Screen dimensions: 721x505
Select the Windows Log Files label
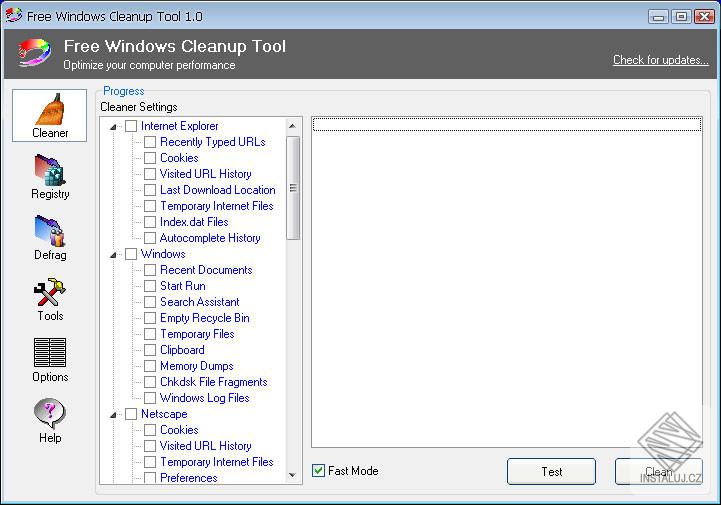pyautogui.click(x=205, y=398)
